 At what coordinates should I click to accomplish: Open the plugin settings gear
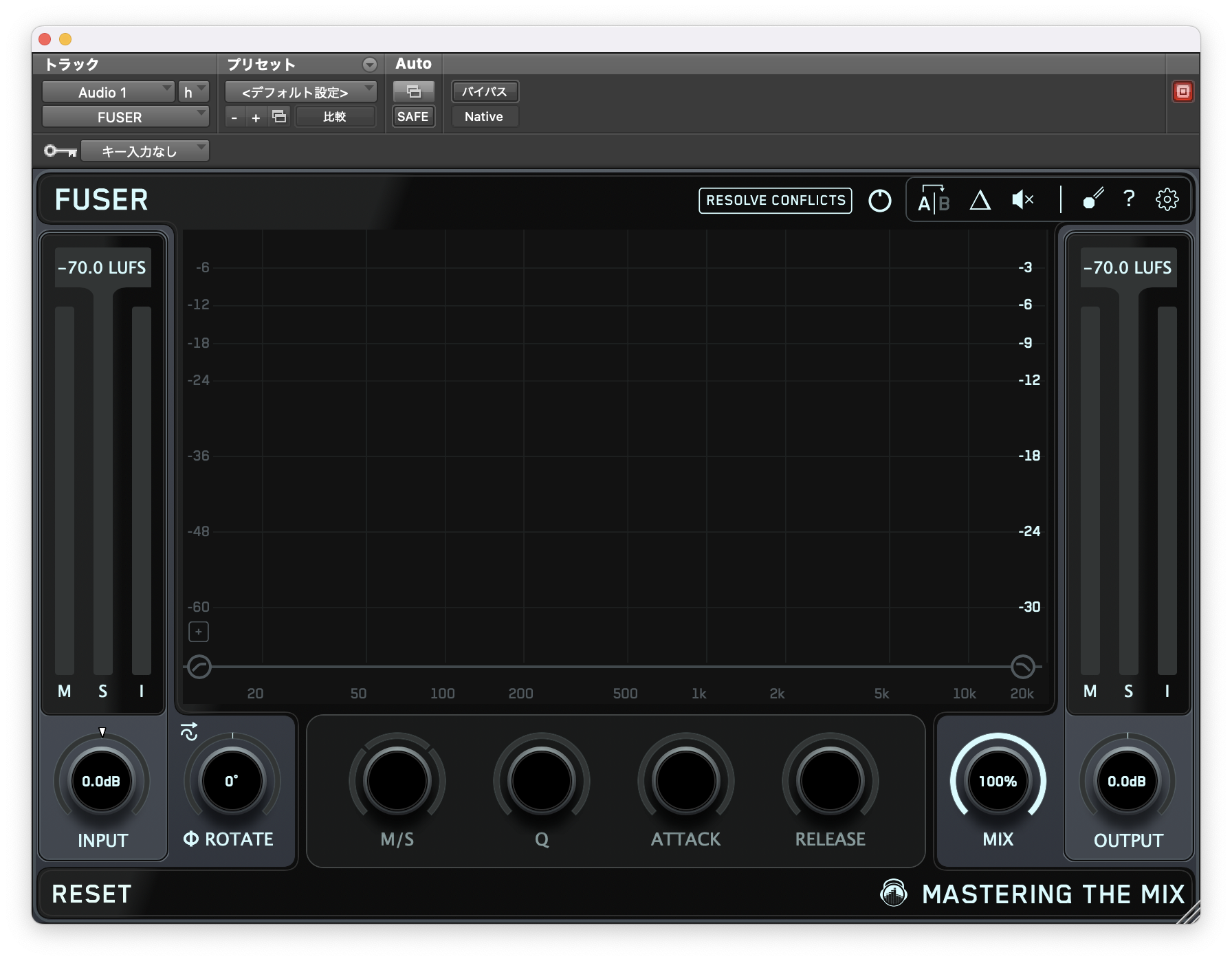coord(1167,199)
